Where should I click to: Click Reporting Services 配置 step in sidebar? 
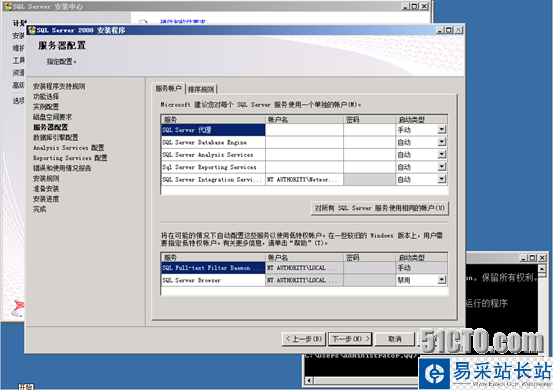70,158
